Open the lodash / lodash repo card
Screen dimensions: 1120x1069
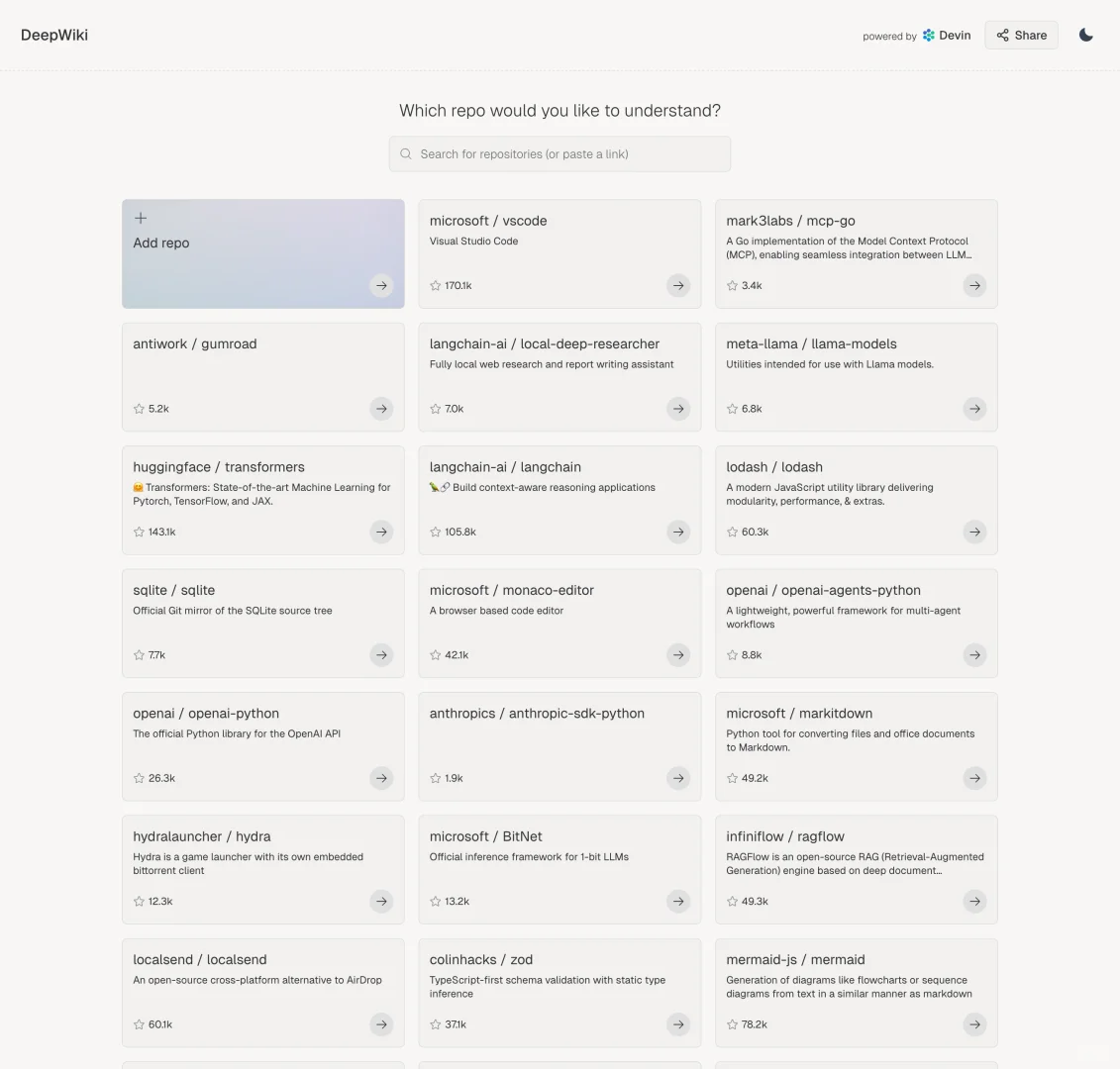coord(856,500)
